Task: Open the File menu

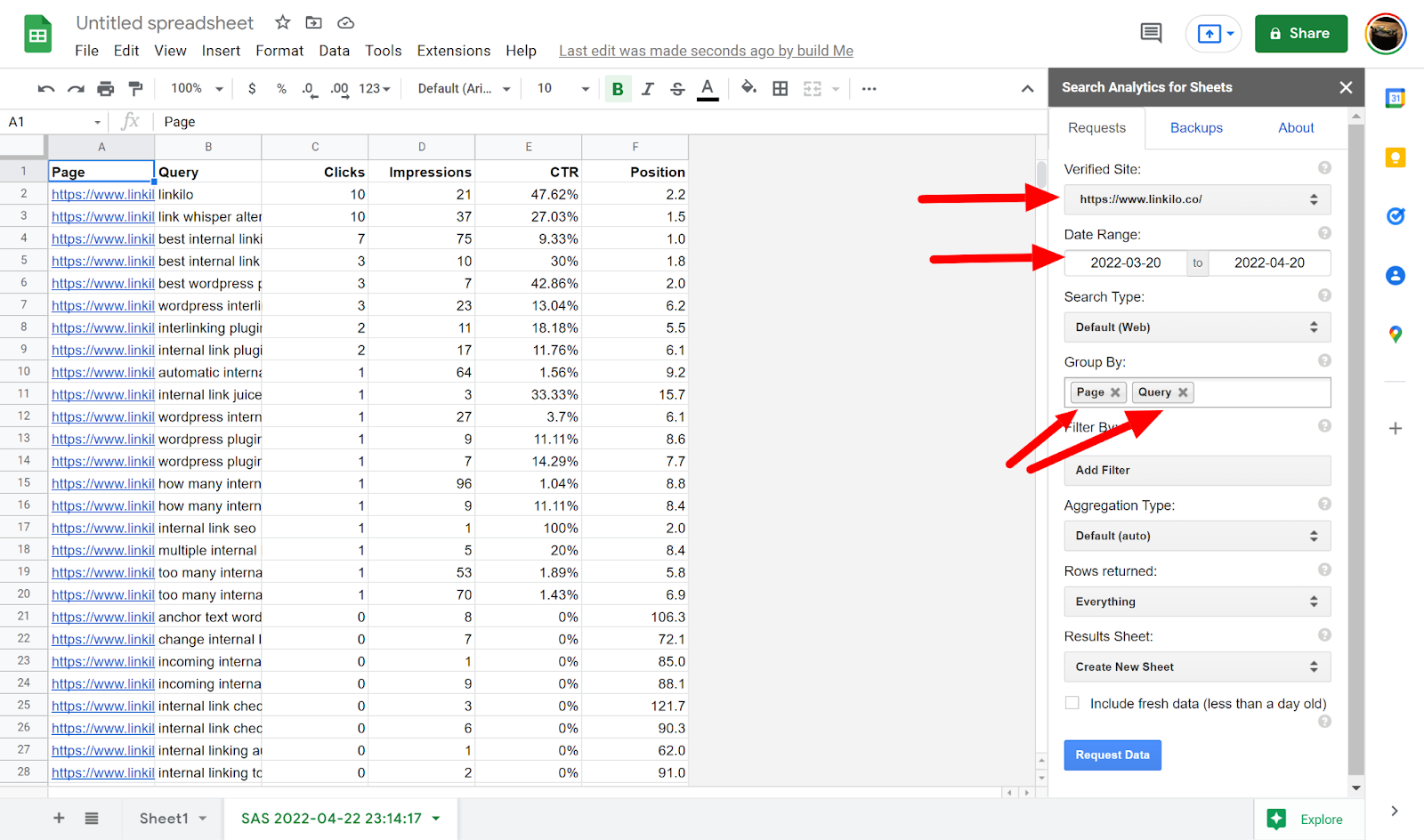Action: pos(87,51)
